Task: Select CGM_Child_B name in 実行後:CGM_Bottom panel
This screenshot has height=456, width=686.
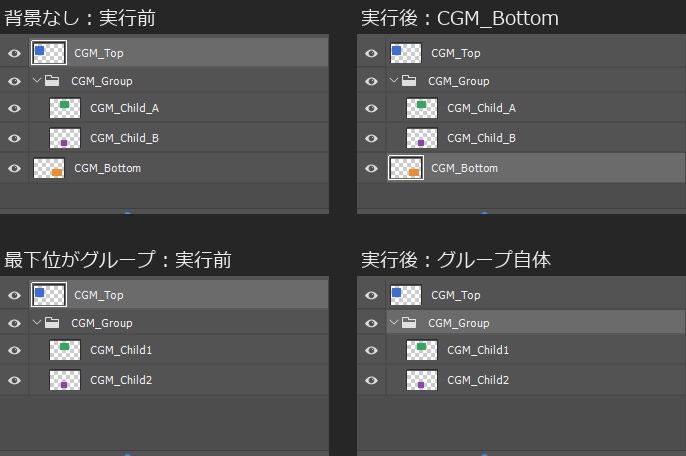Action: tap(482, 138)
